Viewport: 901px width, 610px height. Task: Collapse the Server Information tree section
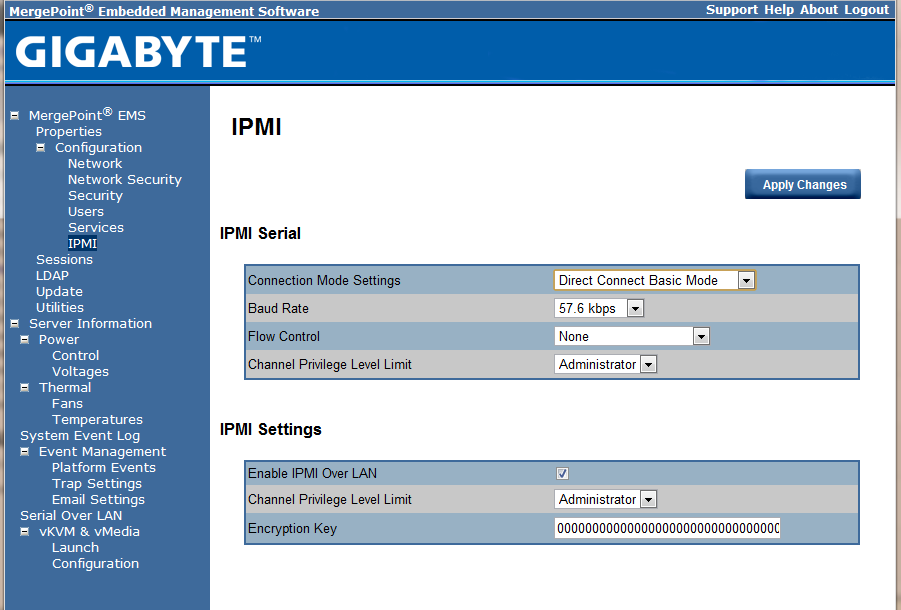click(15, 324)
